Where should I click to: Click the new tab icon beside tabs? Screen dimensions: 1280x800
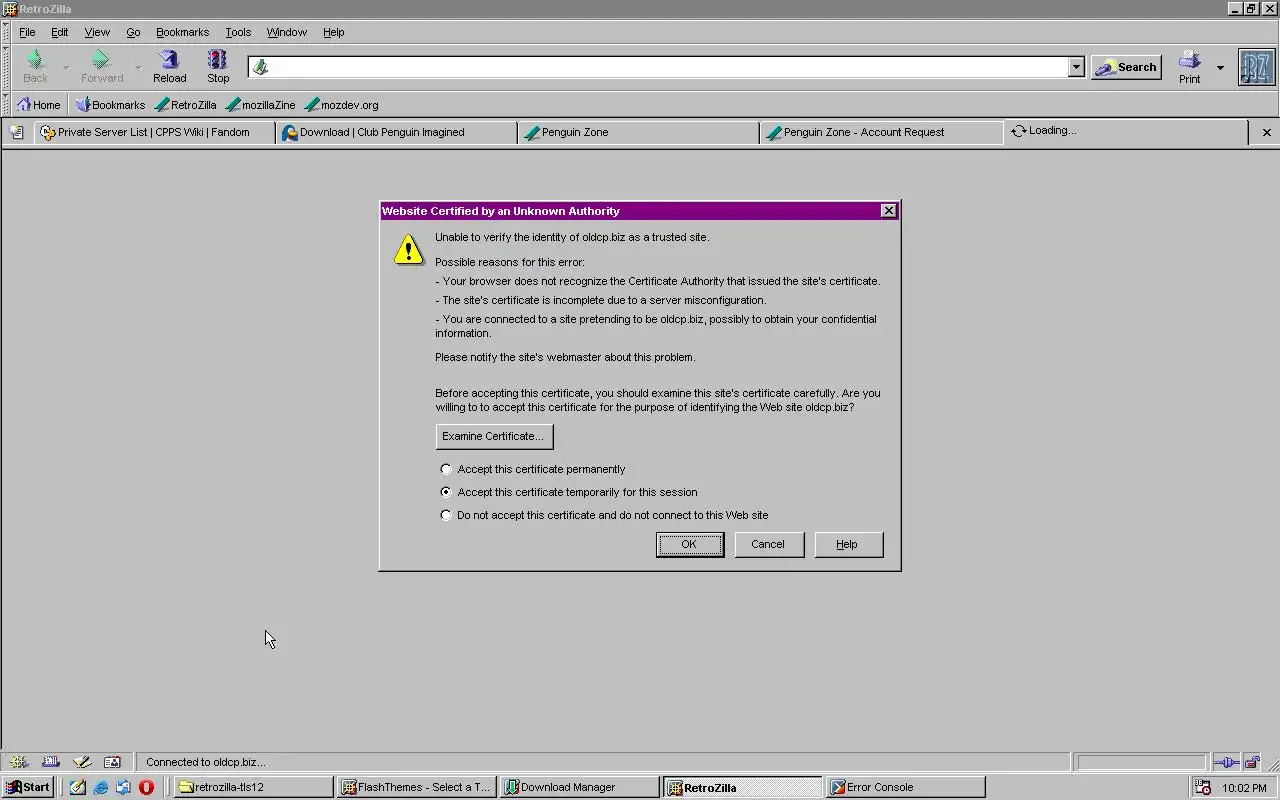tap(16, 132)
